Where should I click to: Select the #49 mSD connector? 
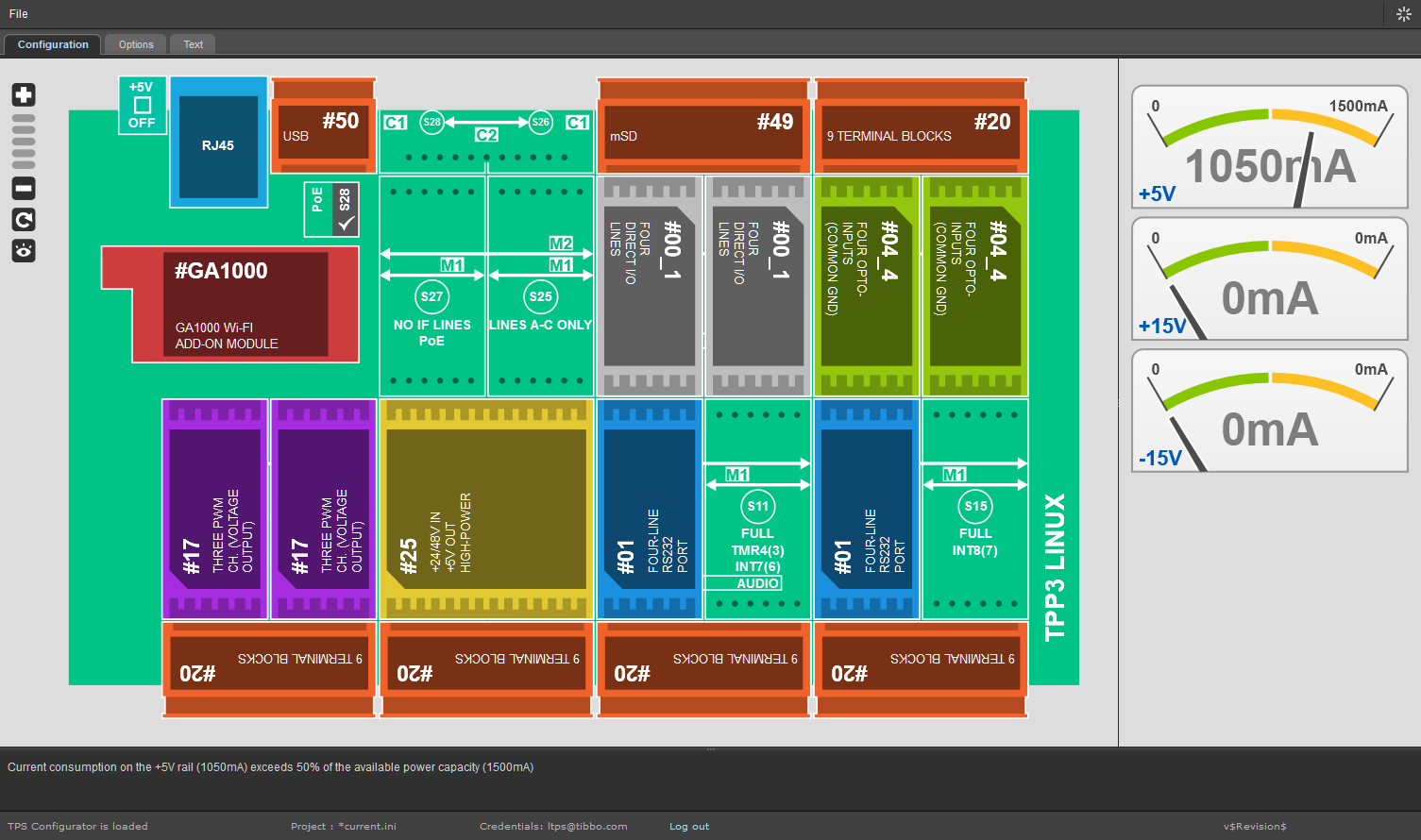tap(703, 132)
